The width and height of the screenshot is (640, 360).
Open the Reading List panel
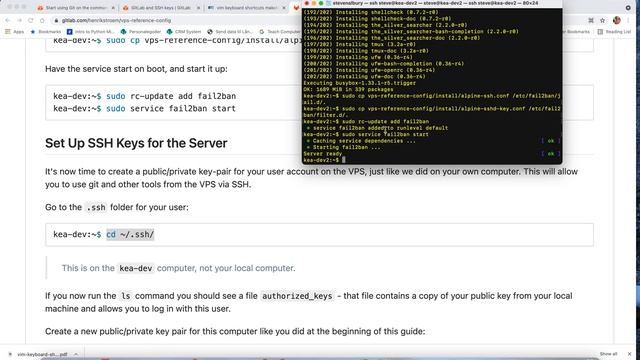614,31
